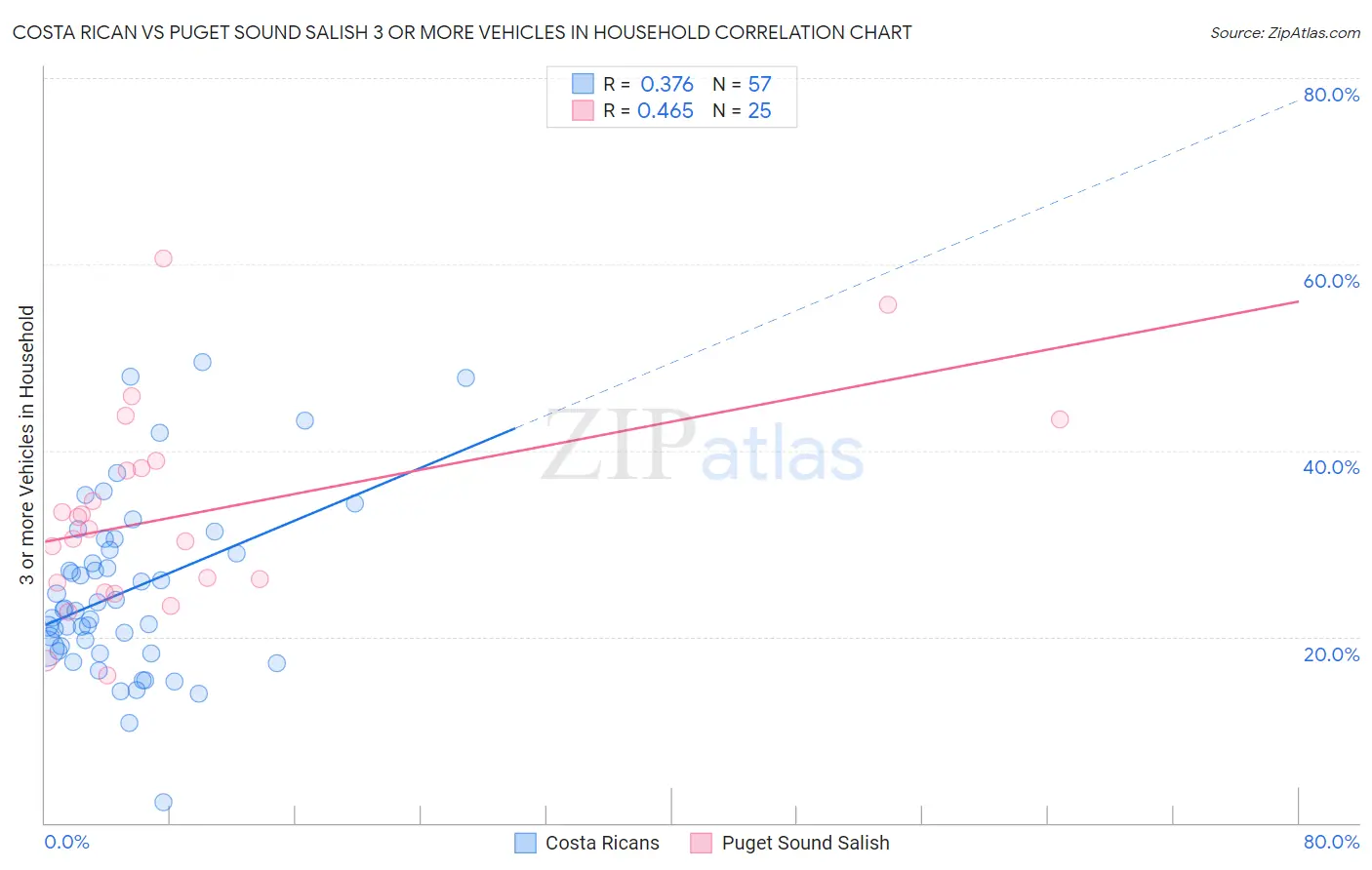This screenshot has width=1372, height=870.
Task: Click the pink Puget Sound Salish legend swatch
Action: (x=701, y=843)
